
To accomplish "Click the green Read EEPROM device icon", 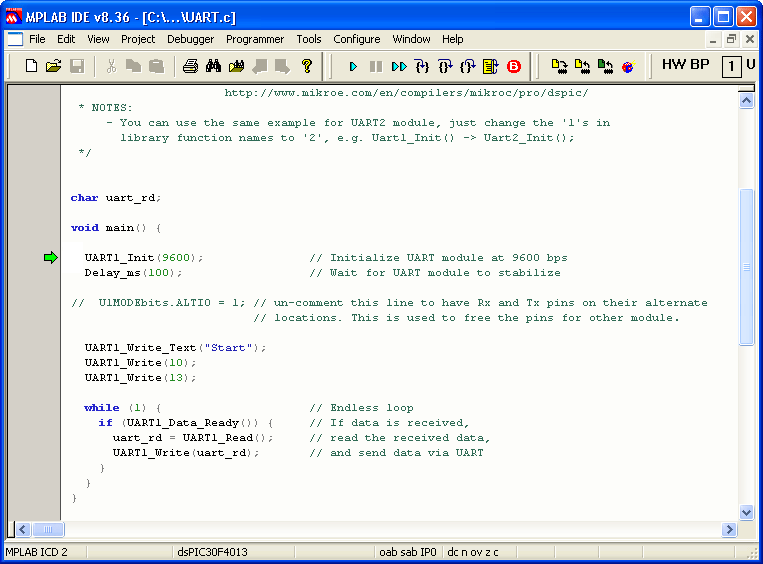I will 605,66.
